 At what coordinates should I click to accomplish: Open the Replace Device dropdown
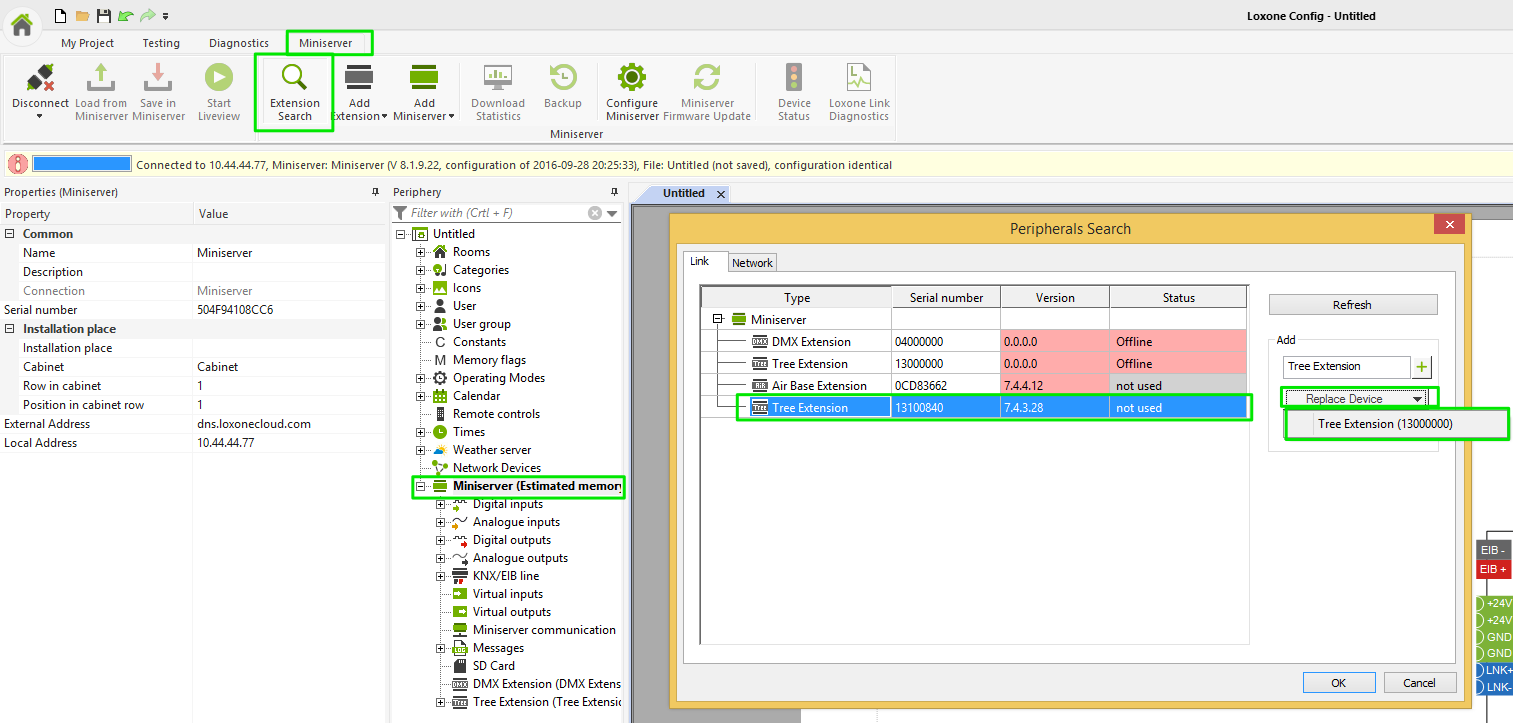[x=1355, y=399]
